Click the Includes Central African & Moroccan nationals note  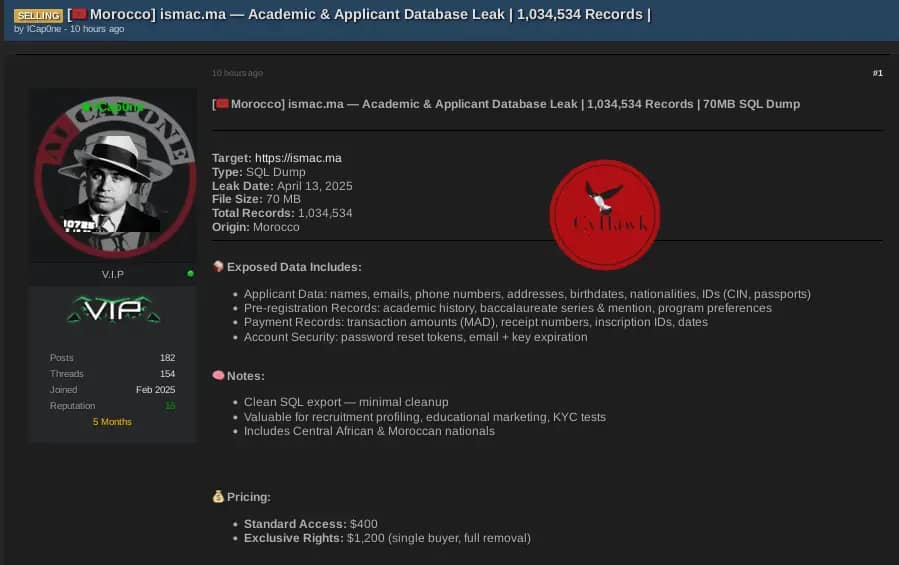coord(369,431)
